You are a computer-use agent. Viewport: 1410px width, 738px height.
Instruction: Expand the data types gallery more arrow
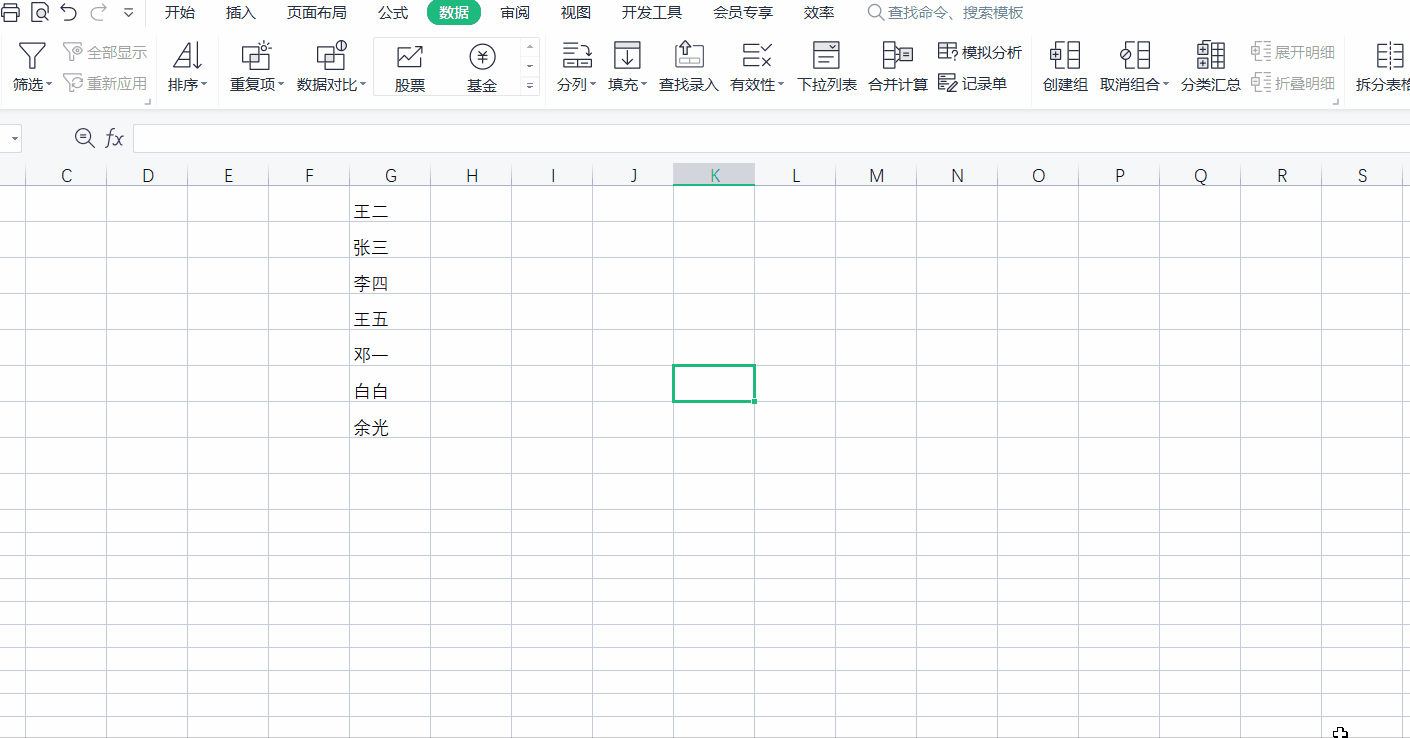coord(530,87)
